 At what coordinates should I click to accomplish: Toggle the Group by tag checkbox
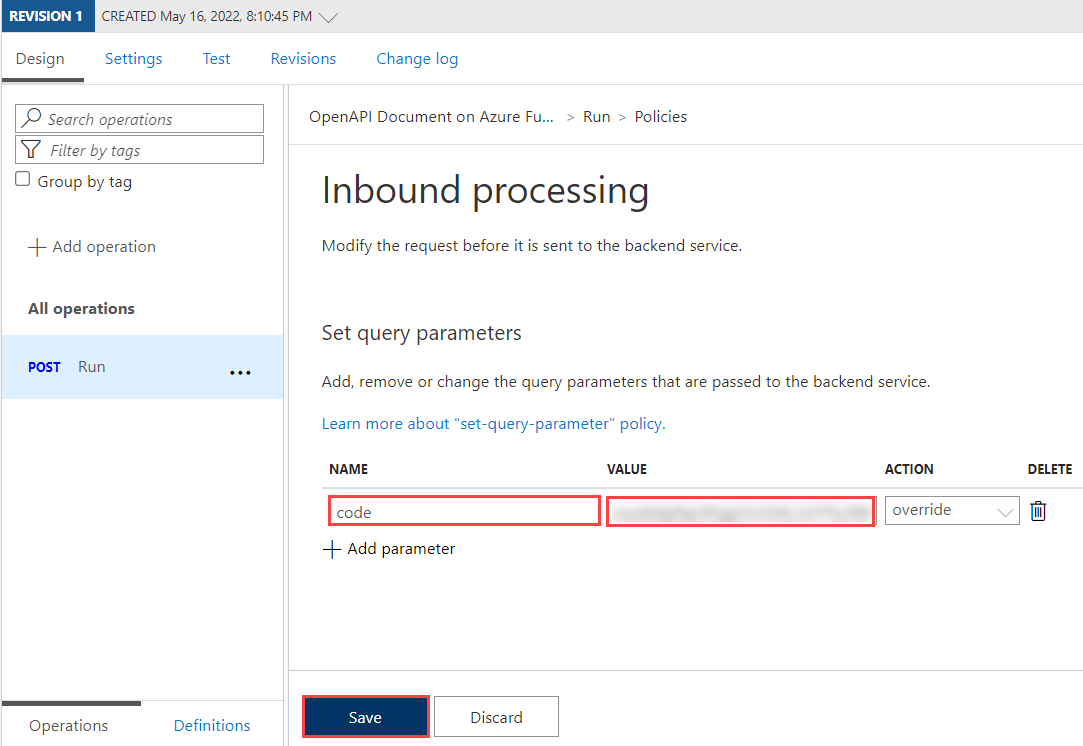[23, 179]
